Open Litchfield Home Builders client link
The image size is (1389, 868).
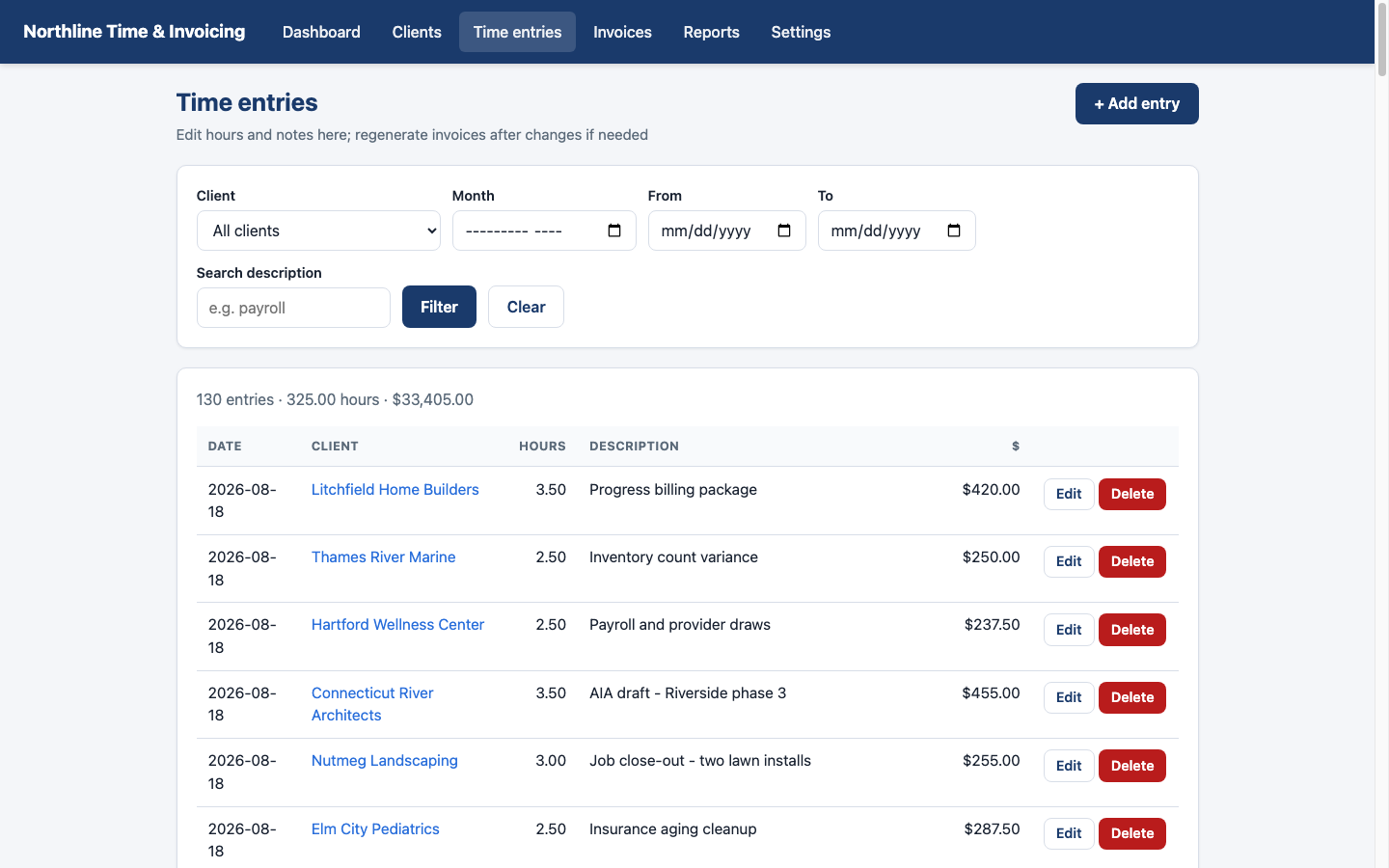pos(395,489)
